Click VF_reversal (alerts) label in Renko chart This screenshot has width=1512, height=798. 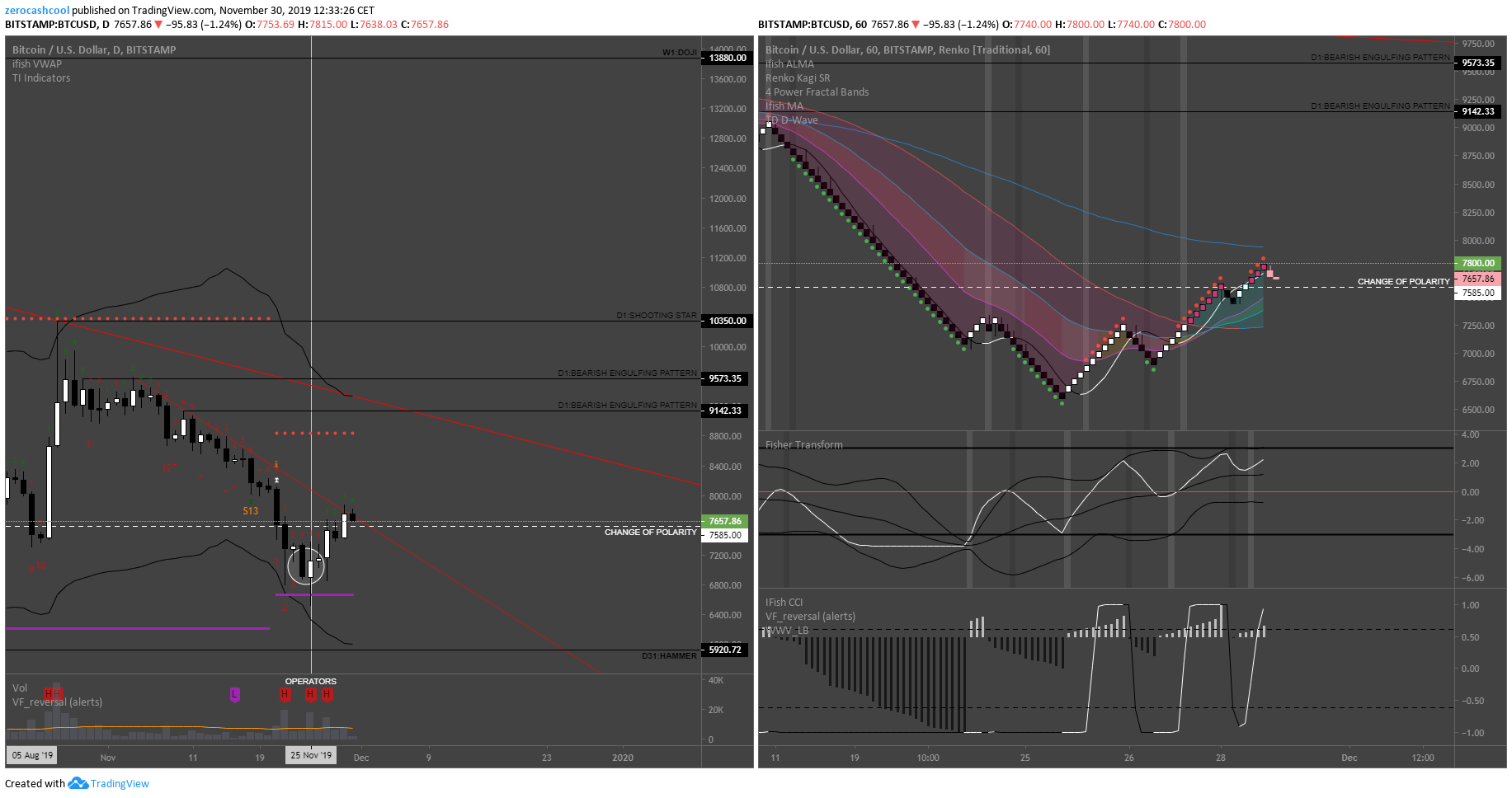pos(810,616)
